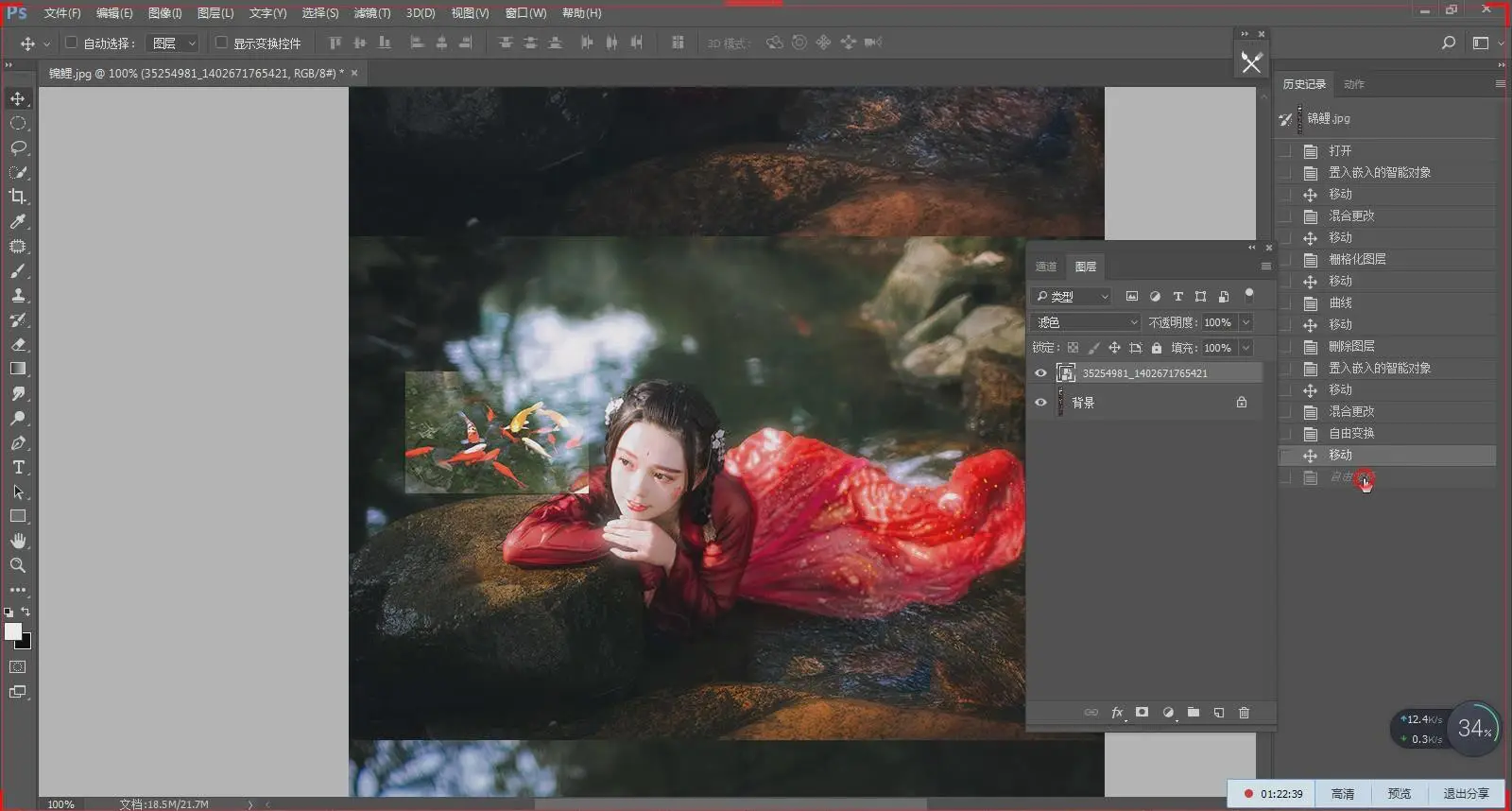The image size is (1512, 811).
Task: Select the Elliptical Marquee tool
Action: coord(18,123)
